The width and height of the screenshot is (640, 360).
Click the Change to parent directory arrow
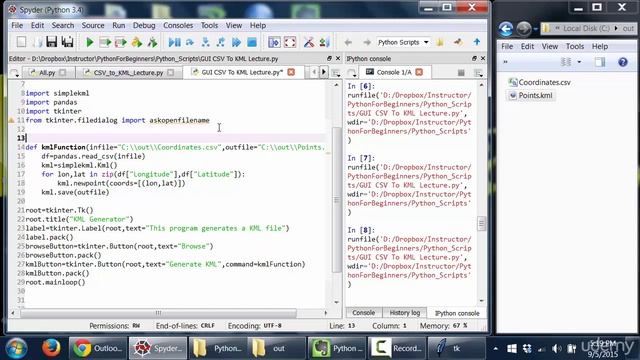(476, 42)
